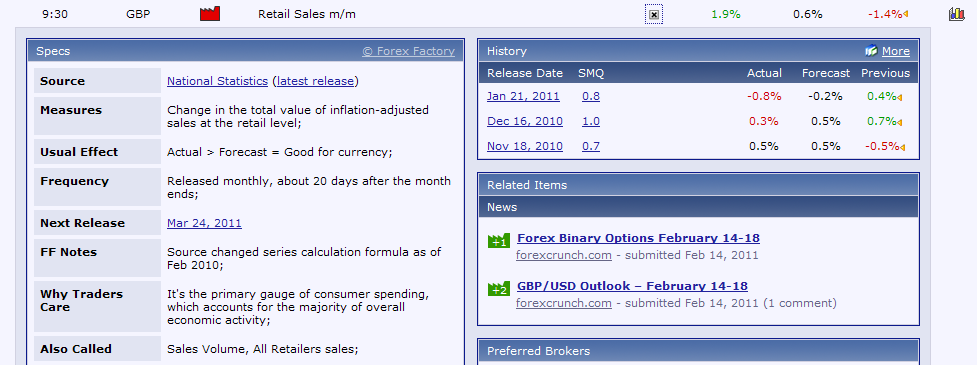This screenshot has height=365, width=977.
Task: Open the latest release link
Action: [315, 81]
